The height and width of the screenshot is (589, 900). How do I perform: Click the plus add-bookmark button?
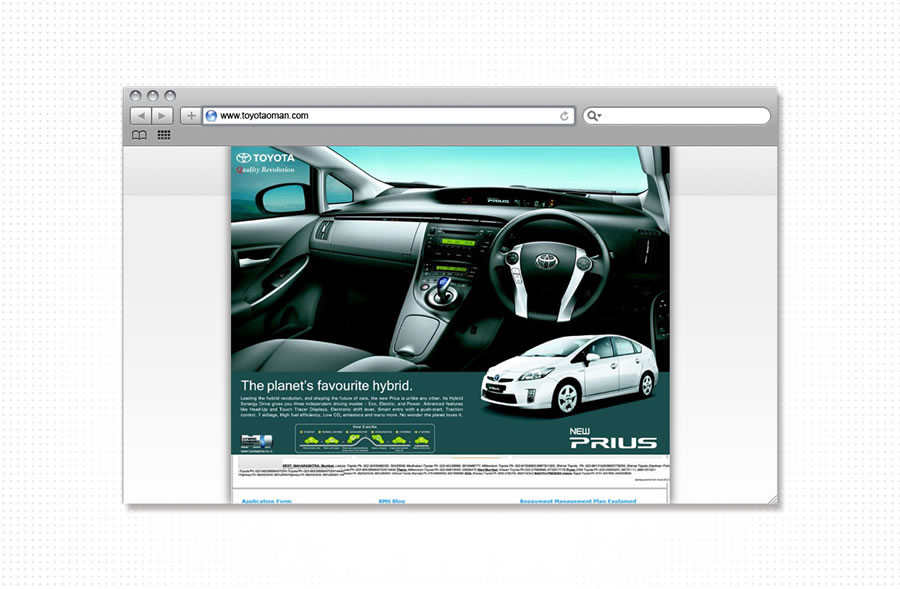coord(191,116)
